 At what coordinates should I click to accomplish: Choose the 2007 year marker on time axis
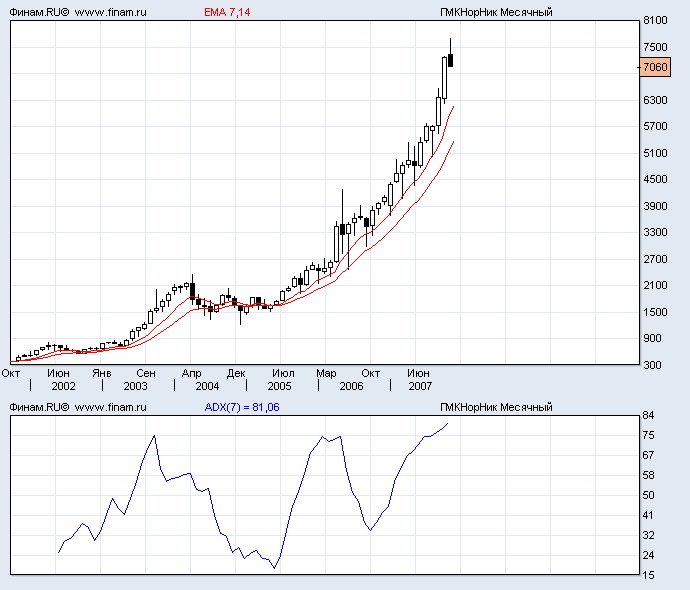420,385
